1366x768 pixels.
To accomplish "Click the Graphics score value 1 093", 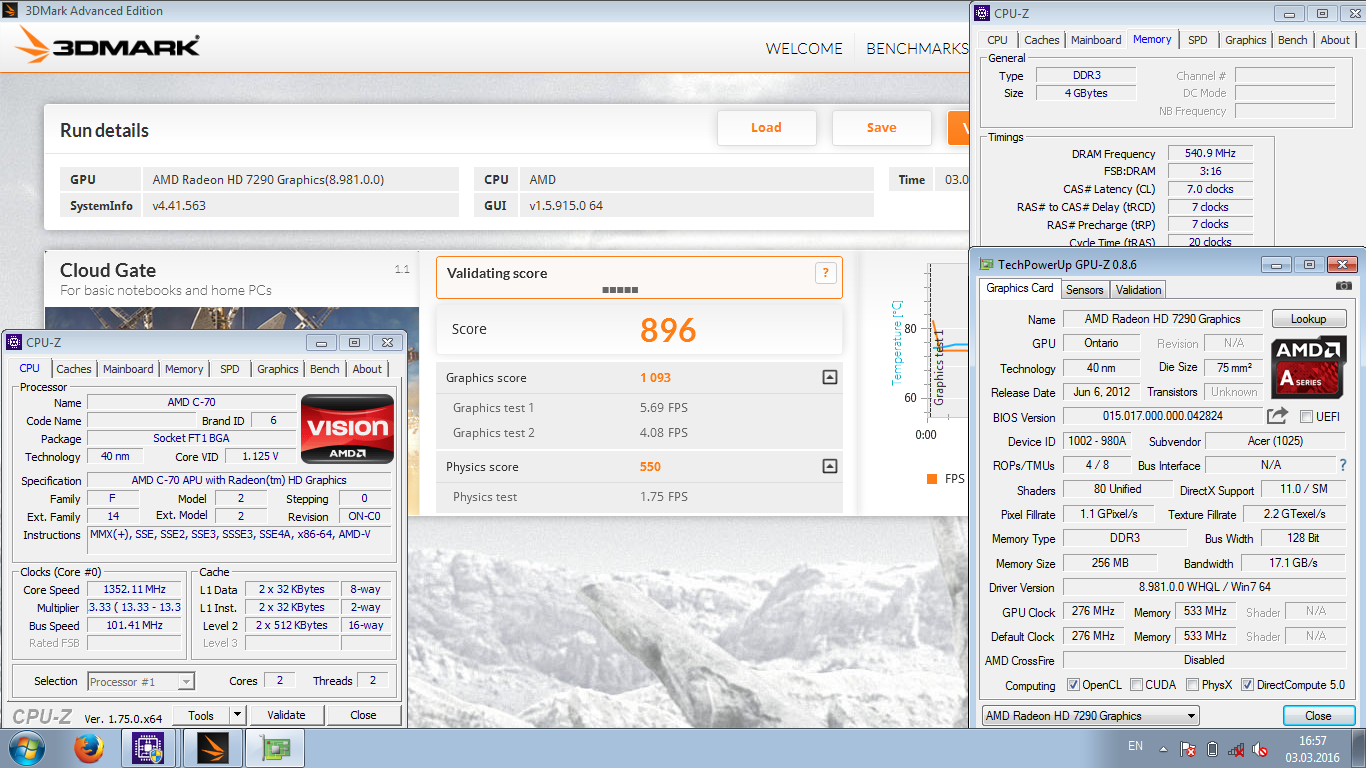I will coord(656,377).
